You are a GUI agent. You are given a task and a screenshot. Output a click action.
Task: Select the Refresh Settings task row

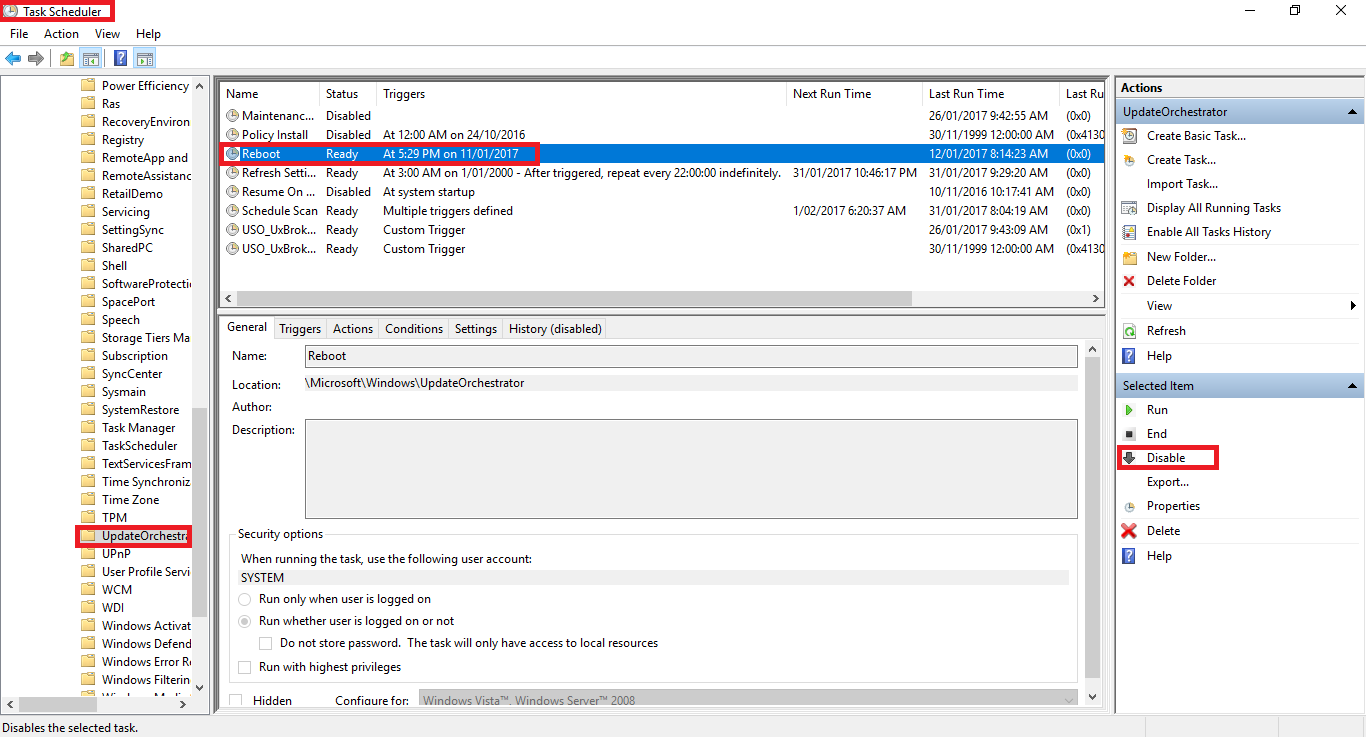point(662,173)
